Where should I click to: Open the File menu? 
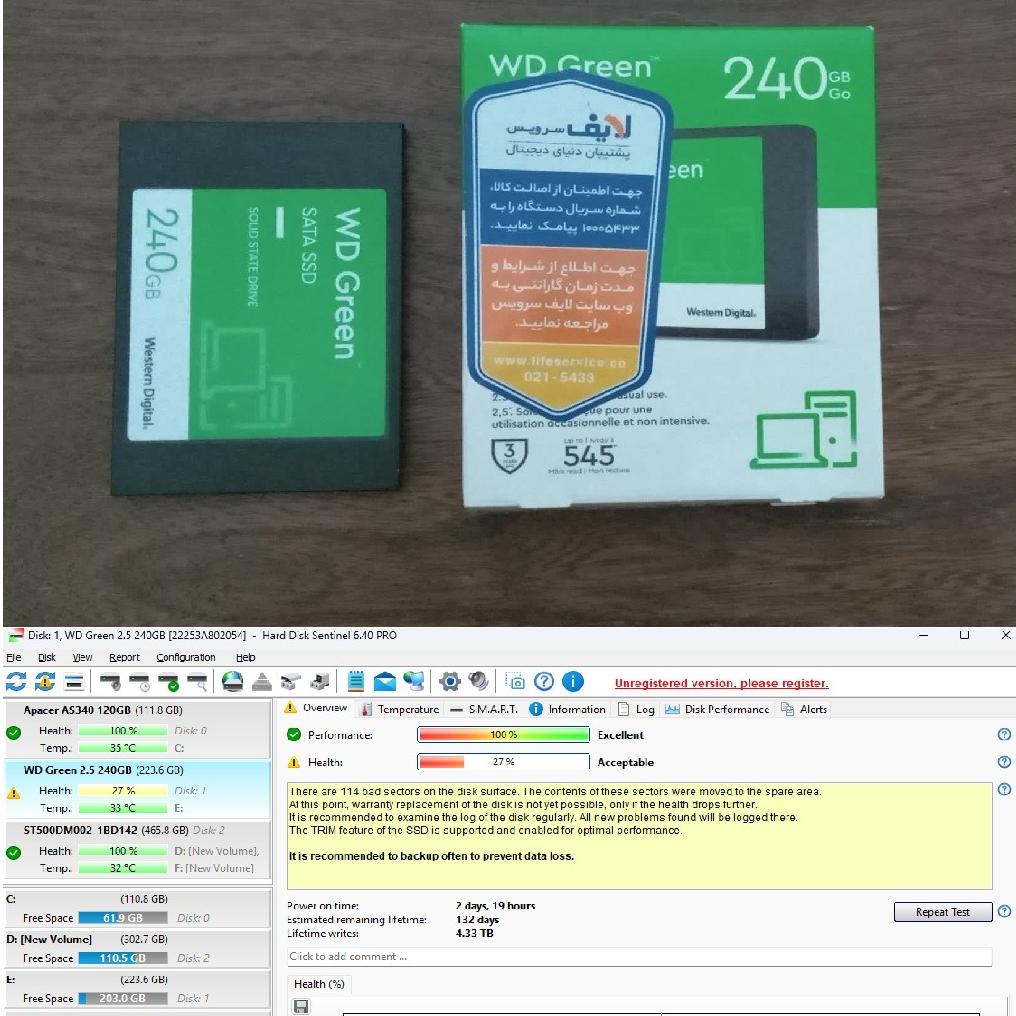tap(14, 657)
